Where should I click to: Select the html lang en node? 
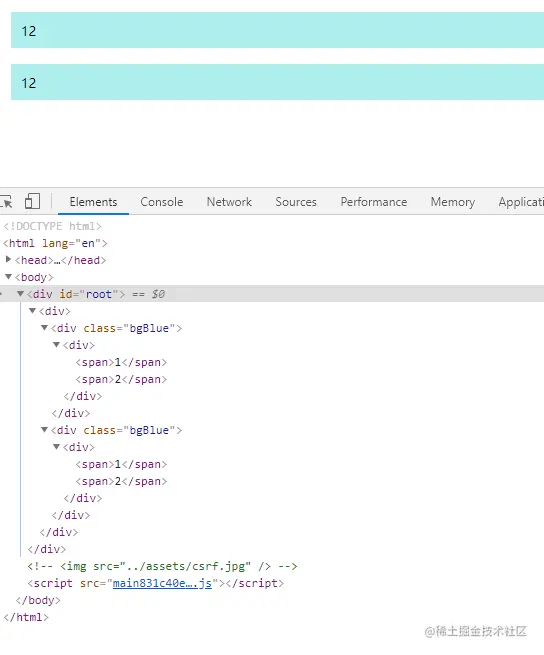tap(55, 243)
